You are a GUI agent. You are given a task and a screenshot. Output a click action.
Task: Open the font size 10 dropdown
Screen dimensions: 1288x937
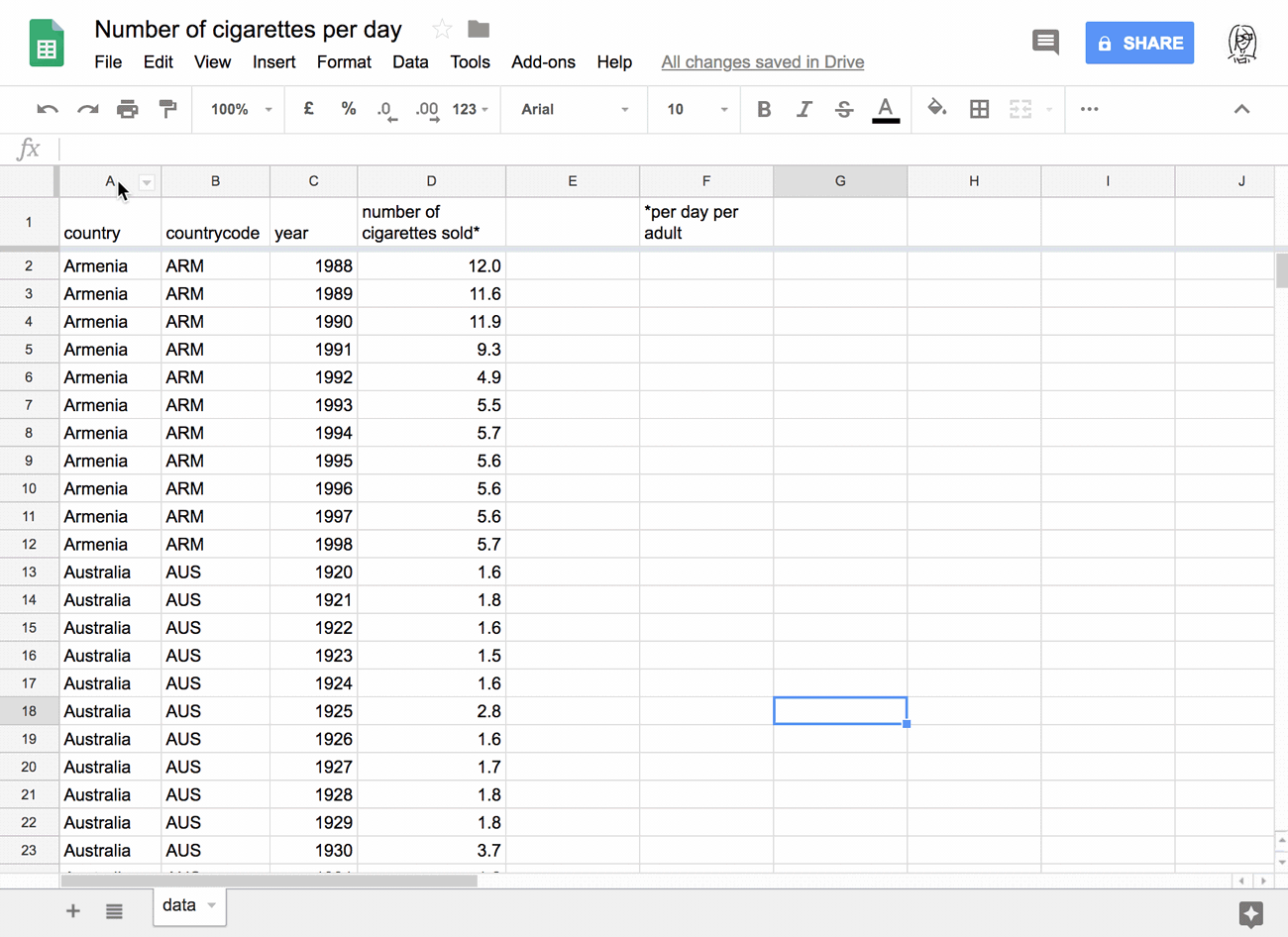(697, 109)
